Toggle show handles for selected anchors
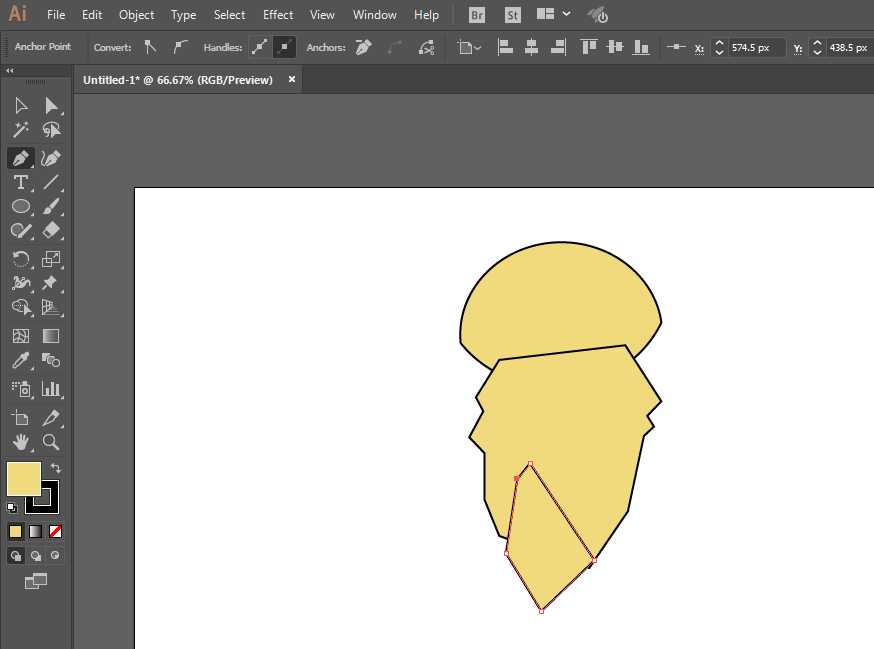The image size is (874, 649). (259, 47)
